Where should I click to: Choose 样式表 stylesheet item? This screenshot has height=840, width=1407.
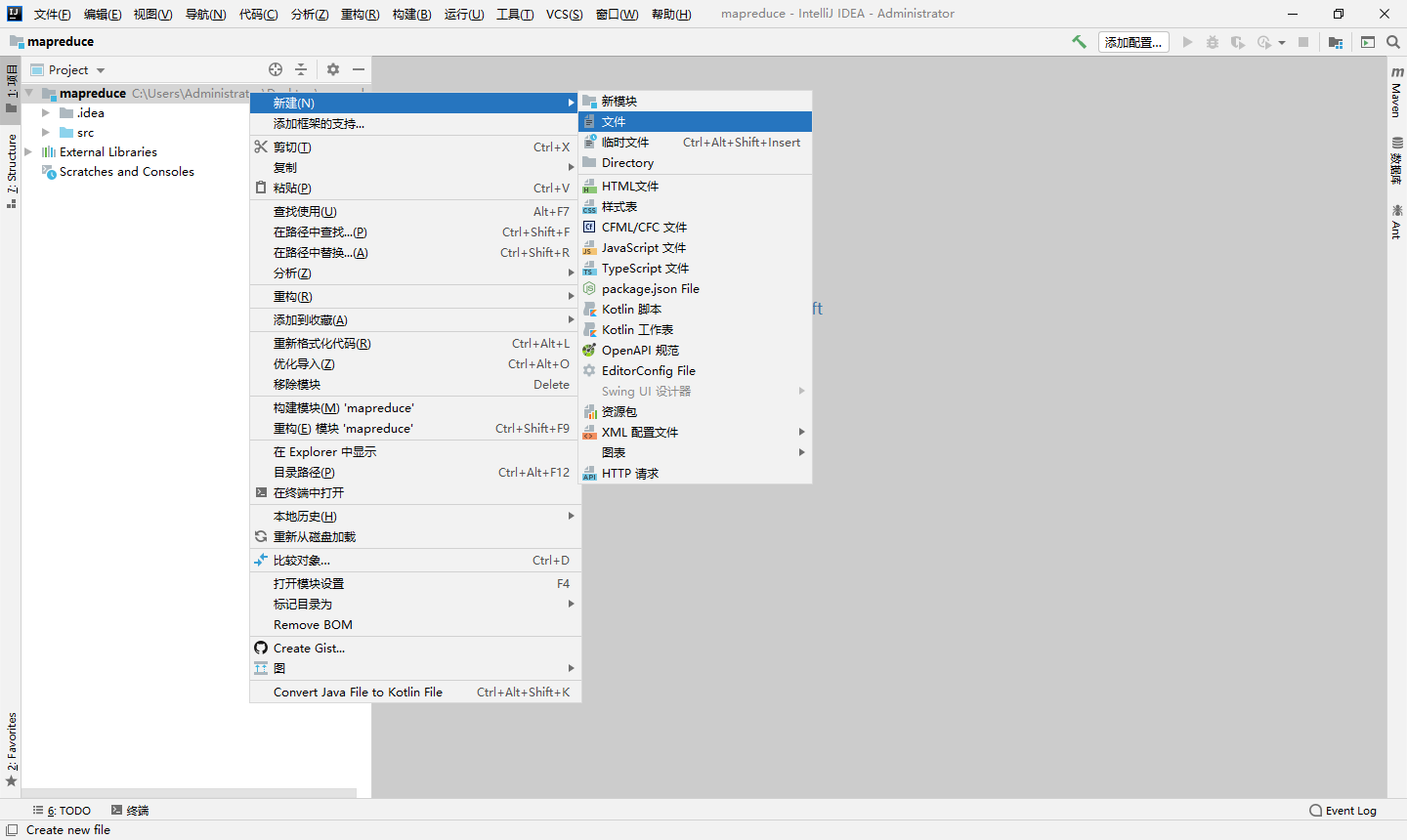(x=696, y=206)
